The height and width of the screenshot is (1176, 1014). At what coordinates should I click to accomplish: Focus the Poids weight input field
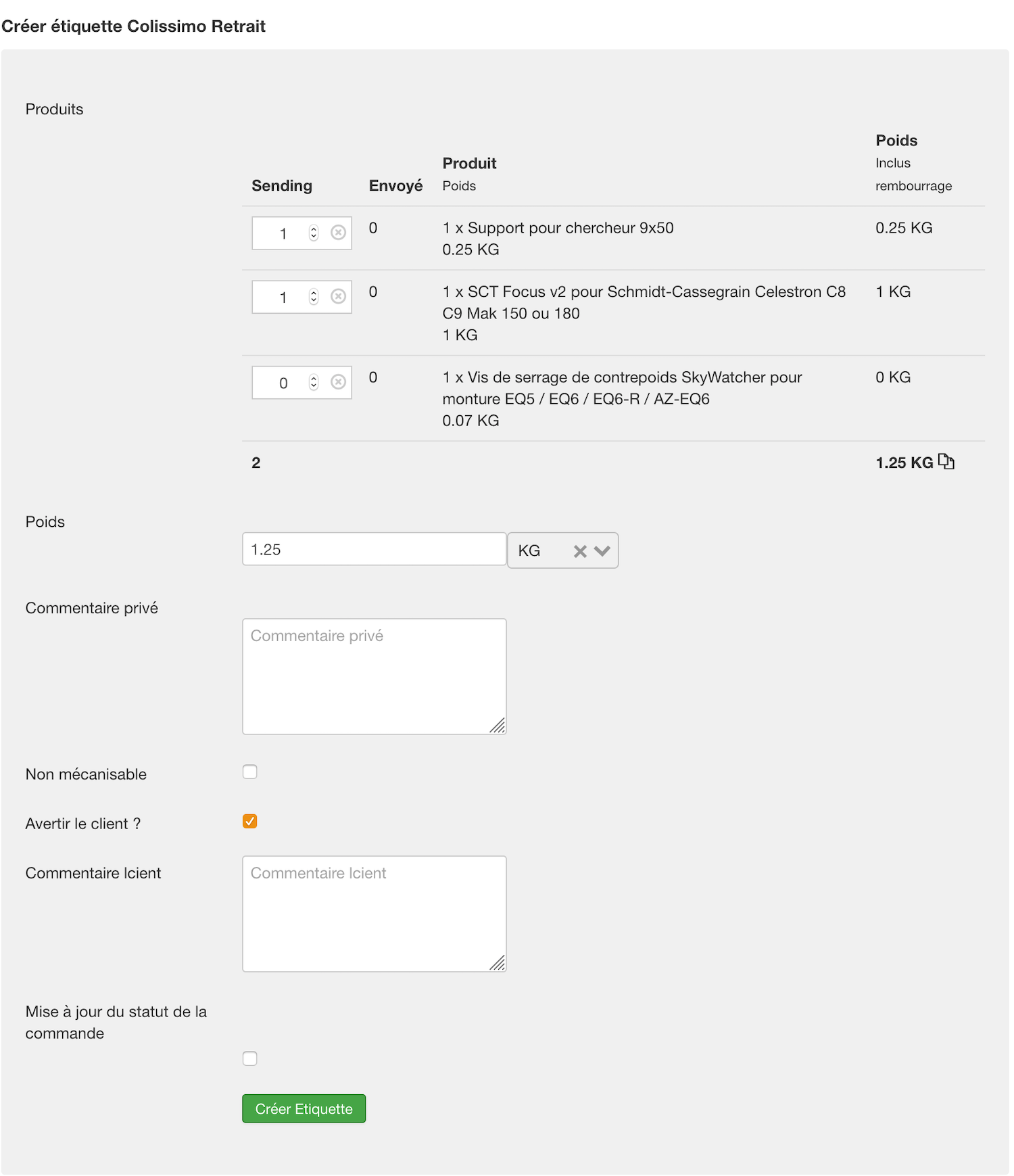[375, 549]
